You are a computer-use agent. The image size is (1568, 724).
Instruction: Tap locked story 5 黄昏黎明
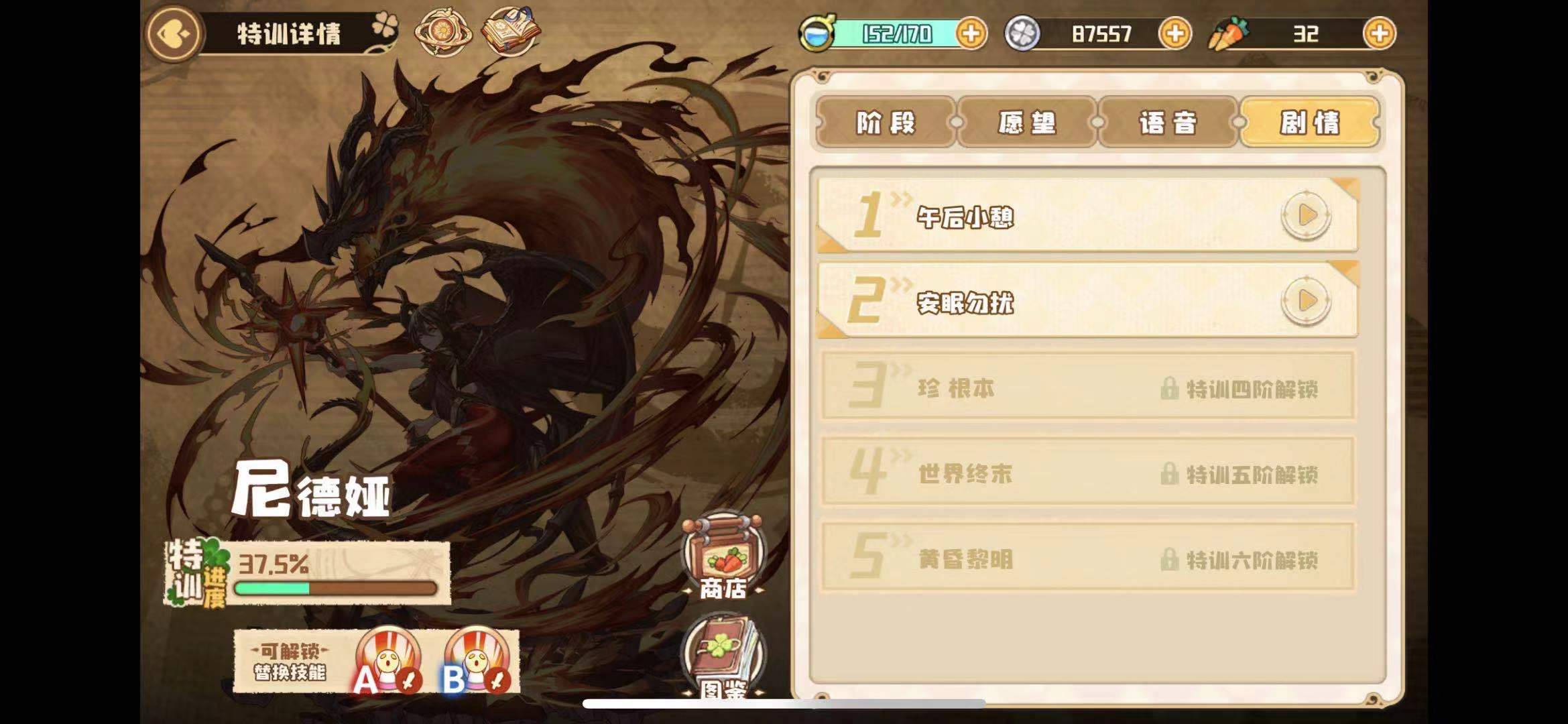1087,558
